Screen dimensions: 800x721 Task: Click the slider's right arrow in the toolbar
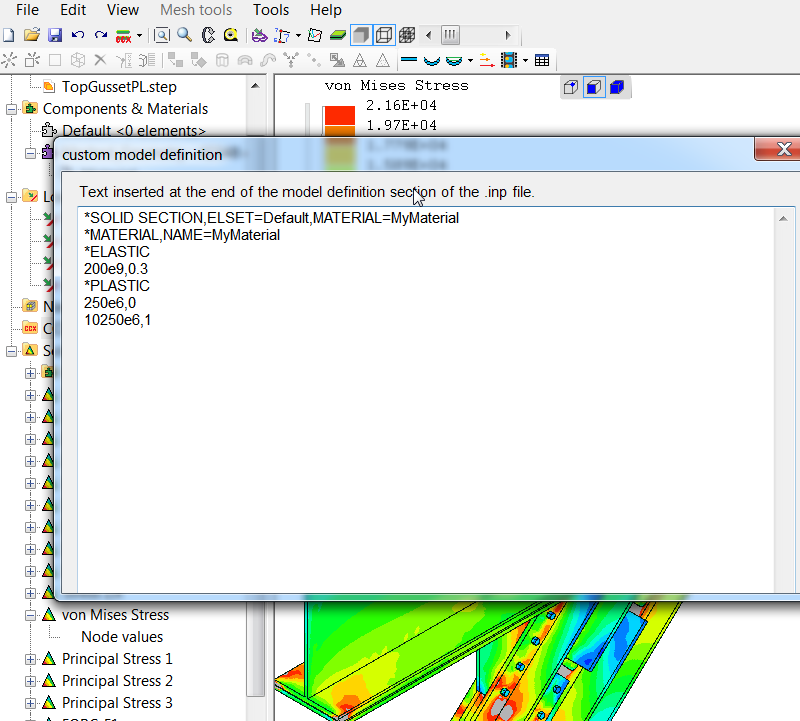click(x=508, y=35)
